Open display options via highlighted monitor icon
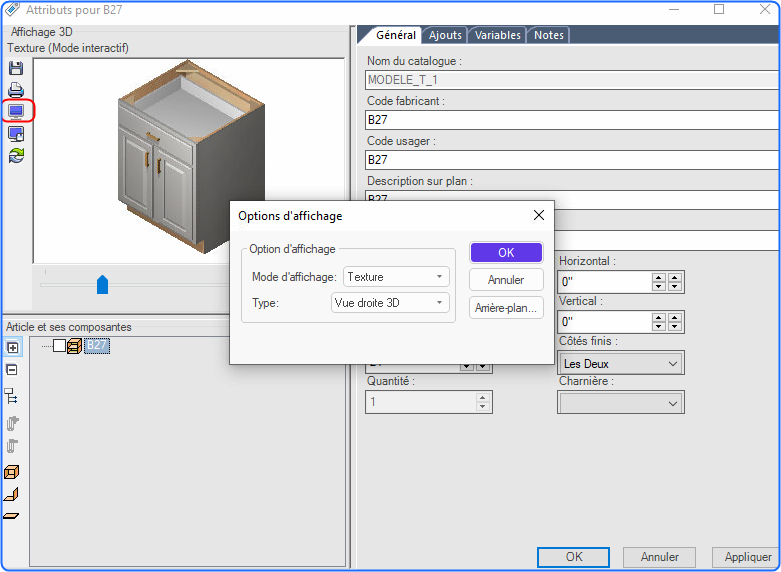This screenshot has width=781, height=572. click(16, 111)
